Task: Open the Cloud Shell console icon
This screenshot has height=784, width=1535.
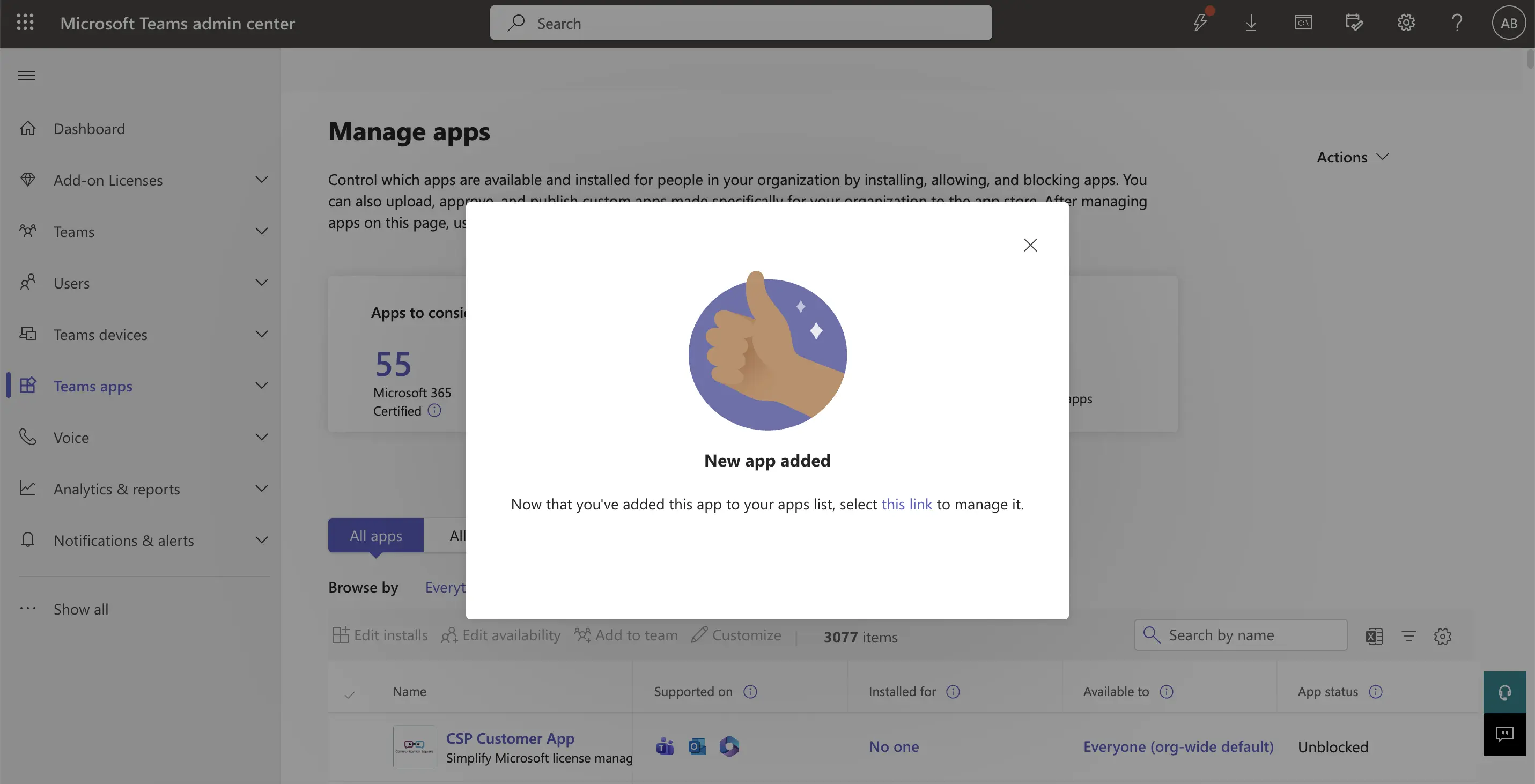Action: (x=1303, y=23)
